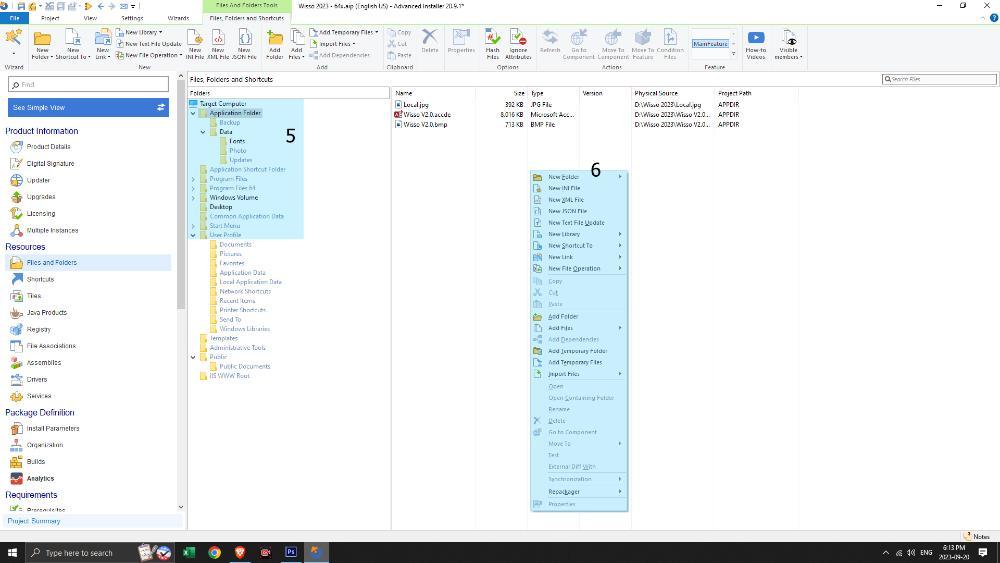
Task: Click the help question mark icon
Action: pyautogui.click(x=994, y=18)
